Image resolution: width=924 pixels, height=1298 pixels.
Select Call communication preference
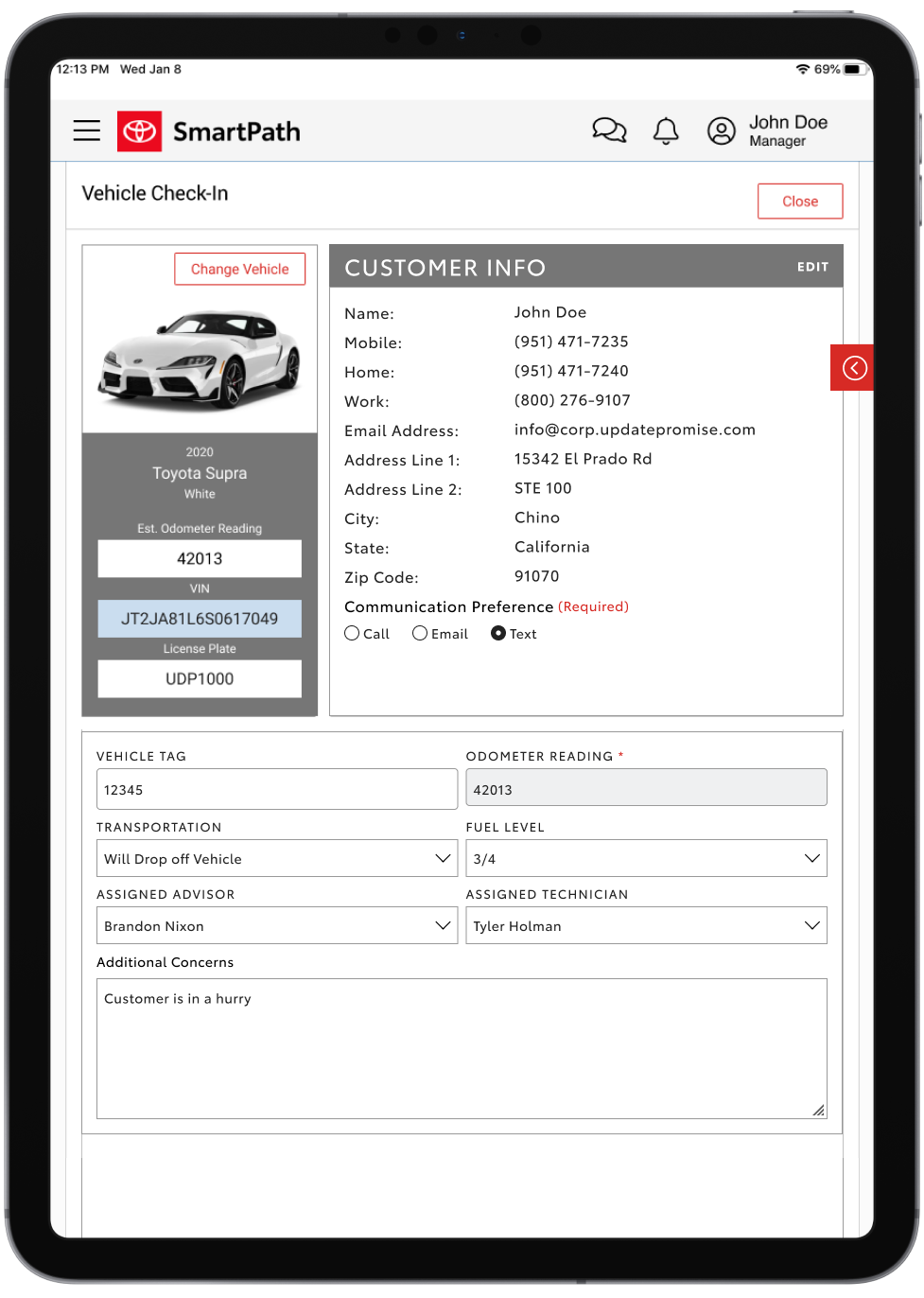click(x=351, y=633)
